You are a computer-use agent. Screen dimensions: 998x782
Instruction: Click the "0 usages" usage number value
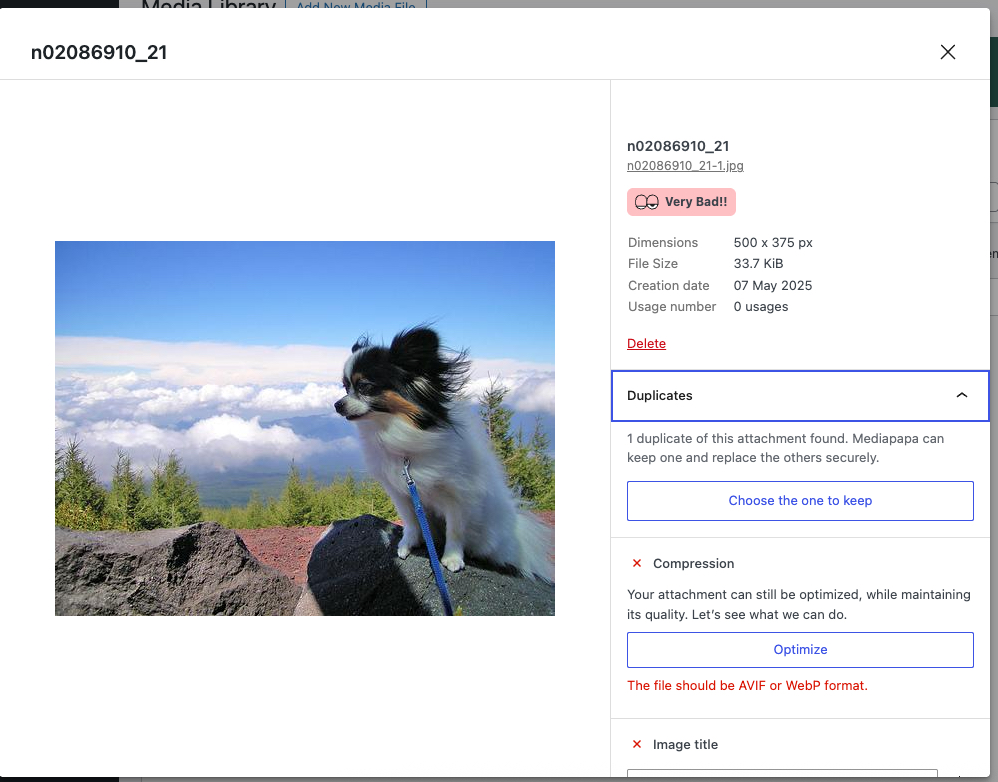(761, 307)
